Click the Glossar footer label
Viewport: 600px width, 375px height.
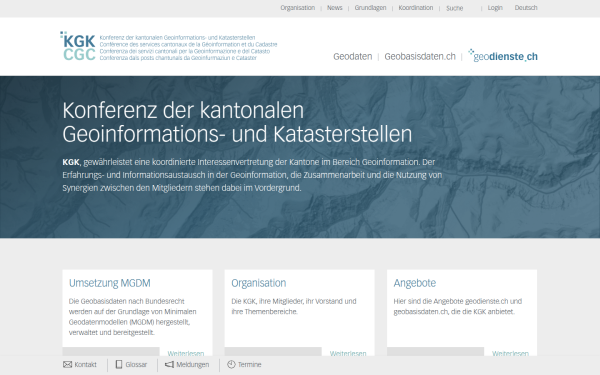(x=136, y=365)
